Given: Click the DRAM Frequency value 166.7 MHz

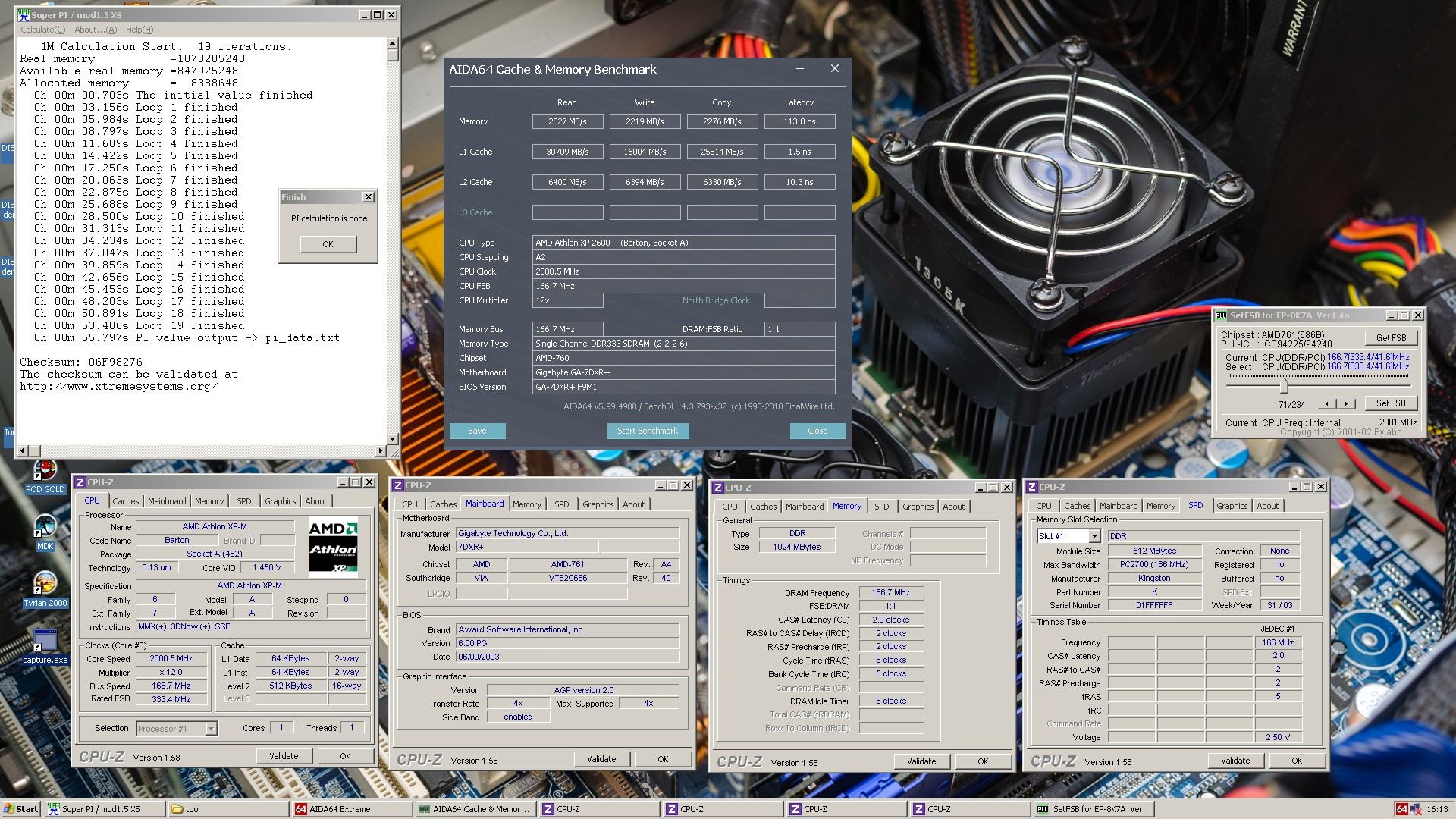Looking at the screenshot, I should (x=891, y=593).
